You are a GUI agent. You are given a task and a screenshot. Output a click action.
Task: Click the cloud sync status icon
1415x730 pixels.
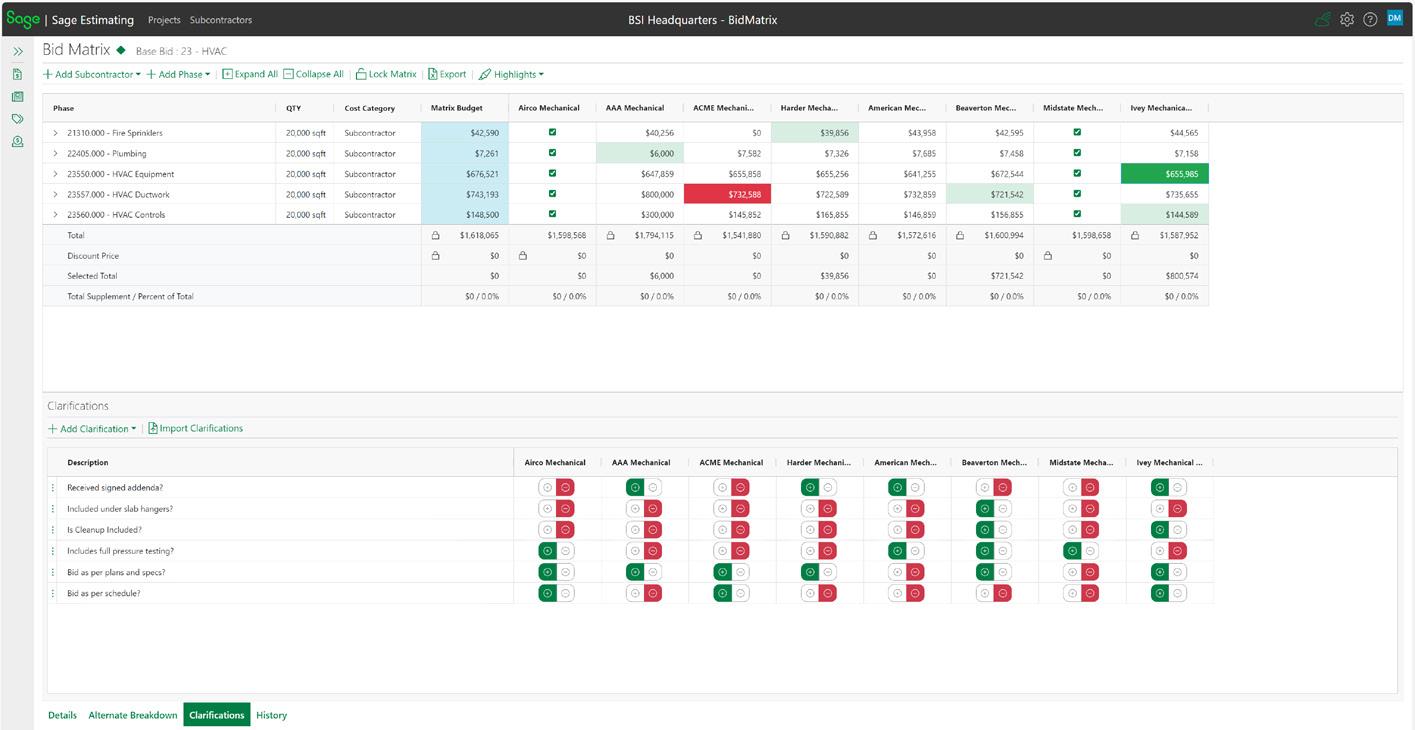[1322, 19]
